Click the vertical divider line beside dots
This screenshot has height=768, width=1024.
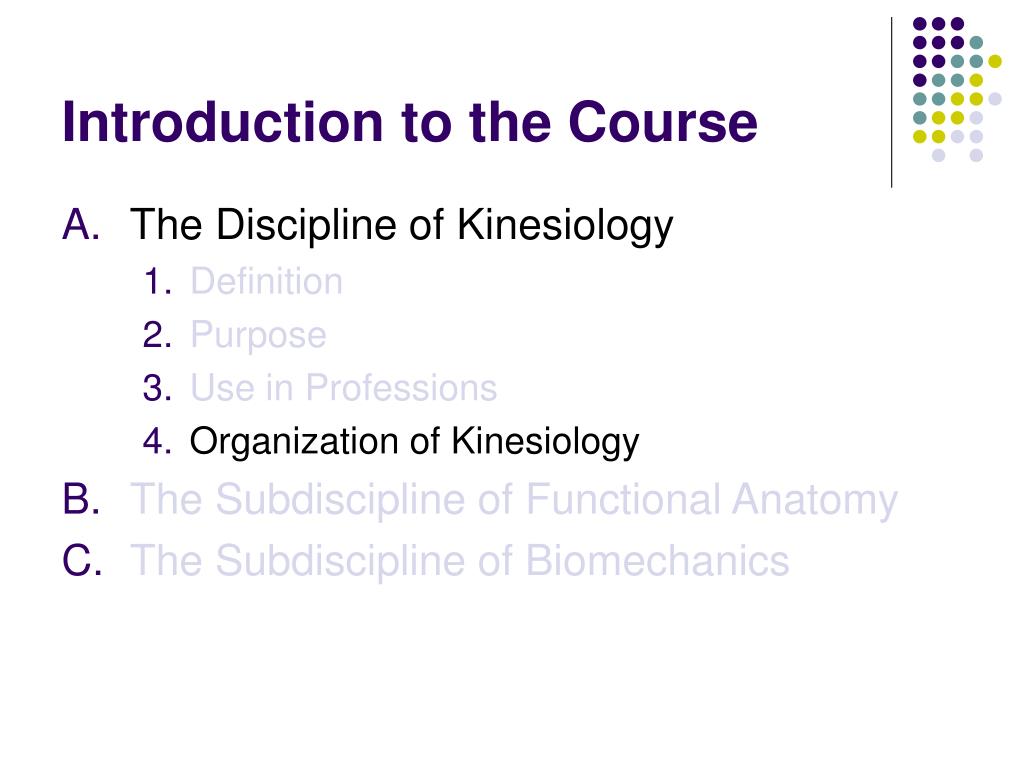[891, 103]
